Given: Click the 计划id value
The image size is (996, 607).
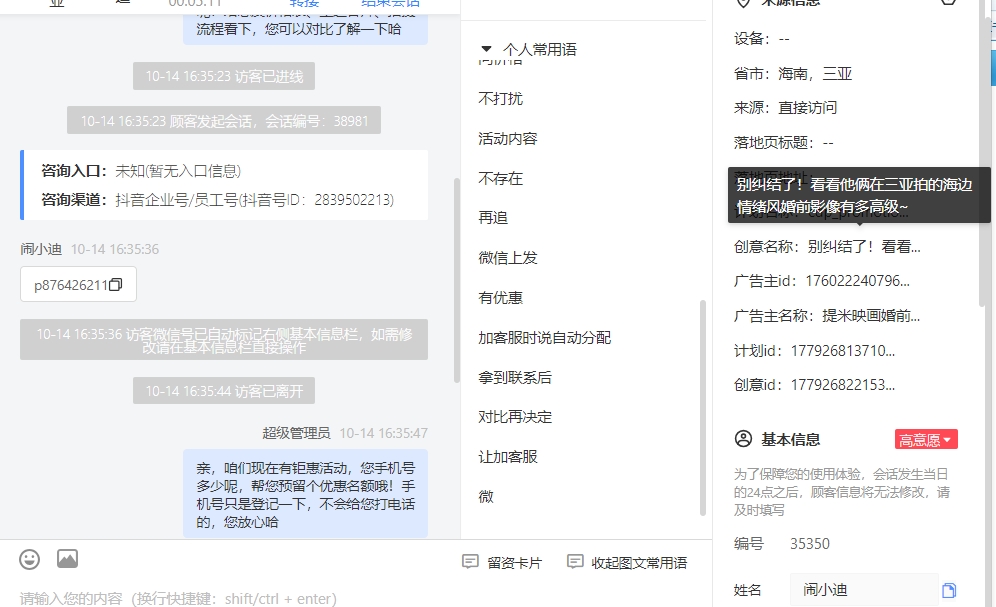Looking at the screenshot, I should click(x=842, y=350).
